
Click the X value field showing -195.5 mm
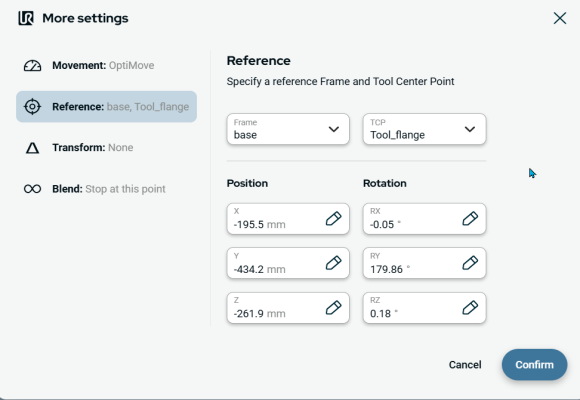288,219
